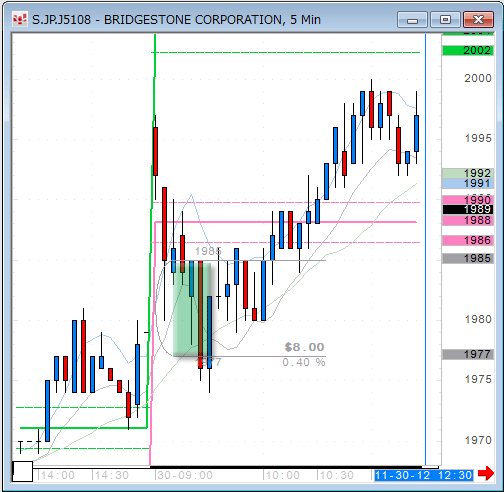Click the gray 1985 price label

pos(468,258)
